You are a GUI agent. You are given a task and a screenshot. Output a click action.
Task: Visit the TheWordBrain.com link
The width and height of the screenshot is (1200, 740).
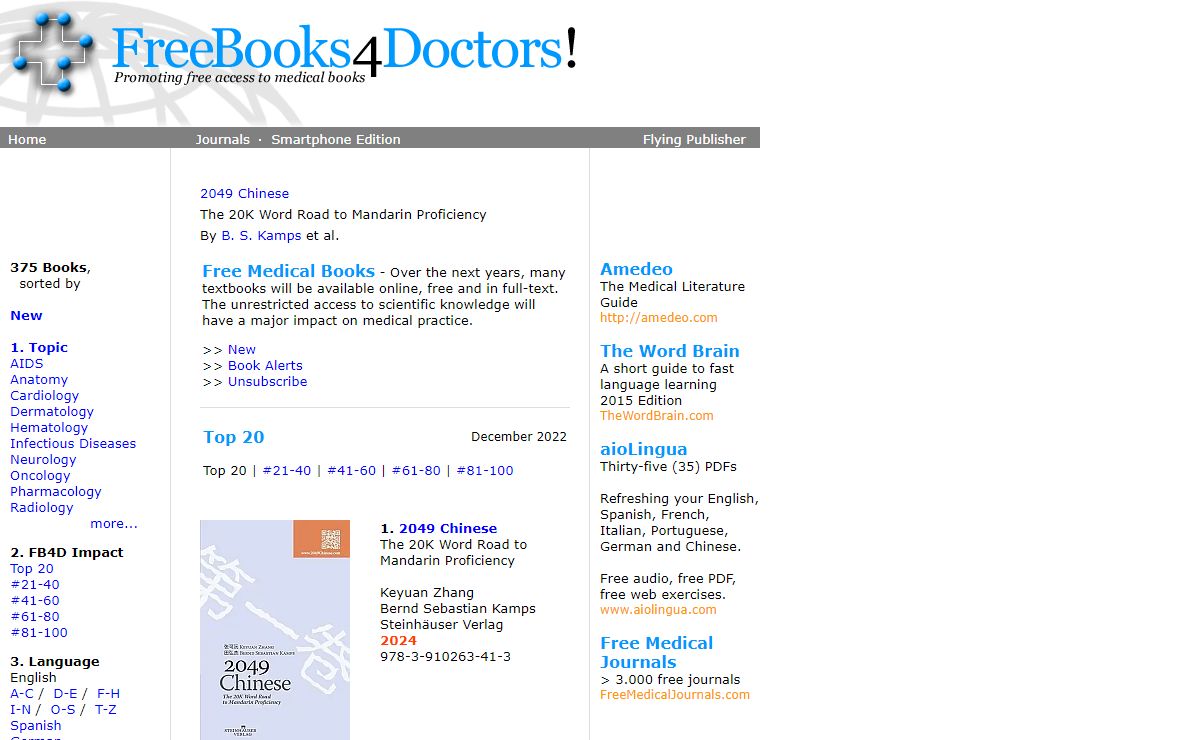click(657, 416)
